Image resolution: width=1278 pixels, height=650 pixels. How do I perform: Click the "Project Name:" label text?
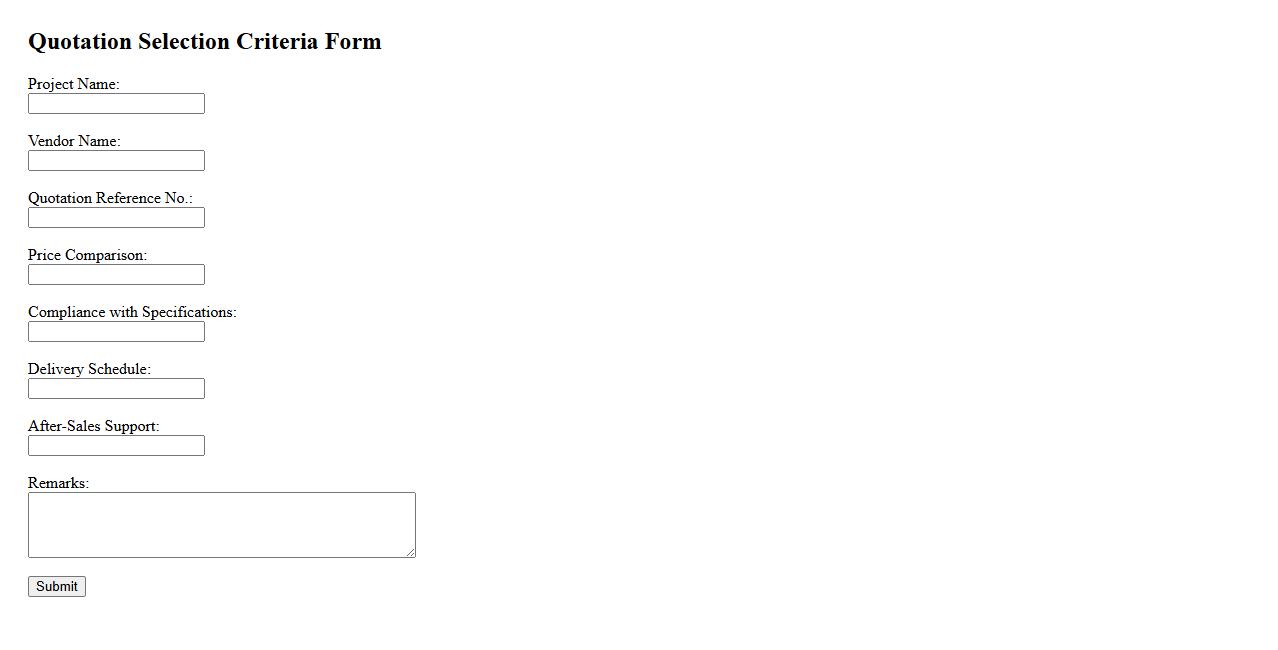coord(74,84)
